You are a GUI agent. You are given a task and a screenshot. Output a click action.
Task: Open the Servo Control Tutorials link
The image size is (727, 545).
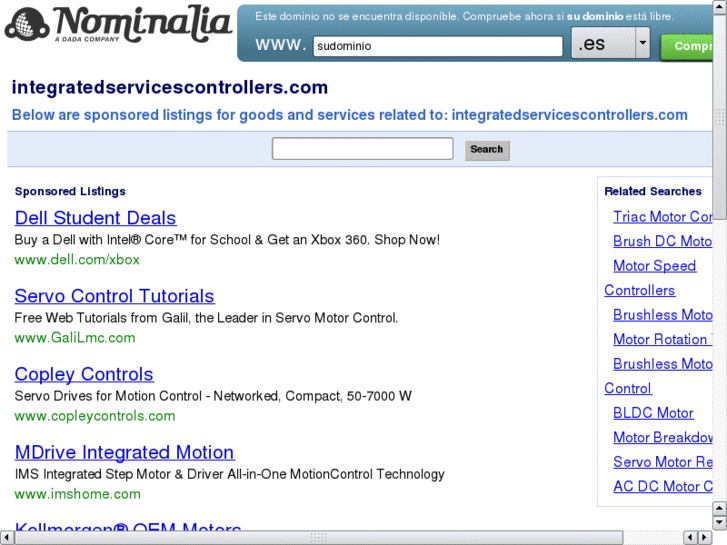(115, 296)
